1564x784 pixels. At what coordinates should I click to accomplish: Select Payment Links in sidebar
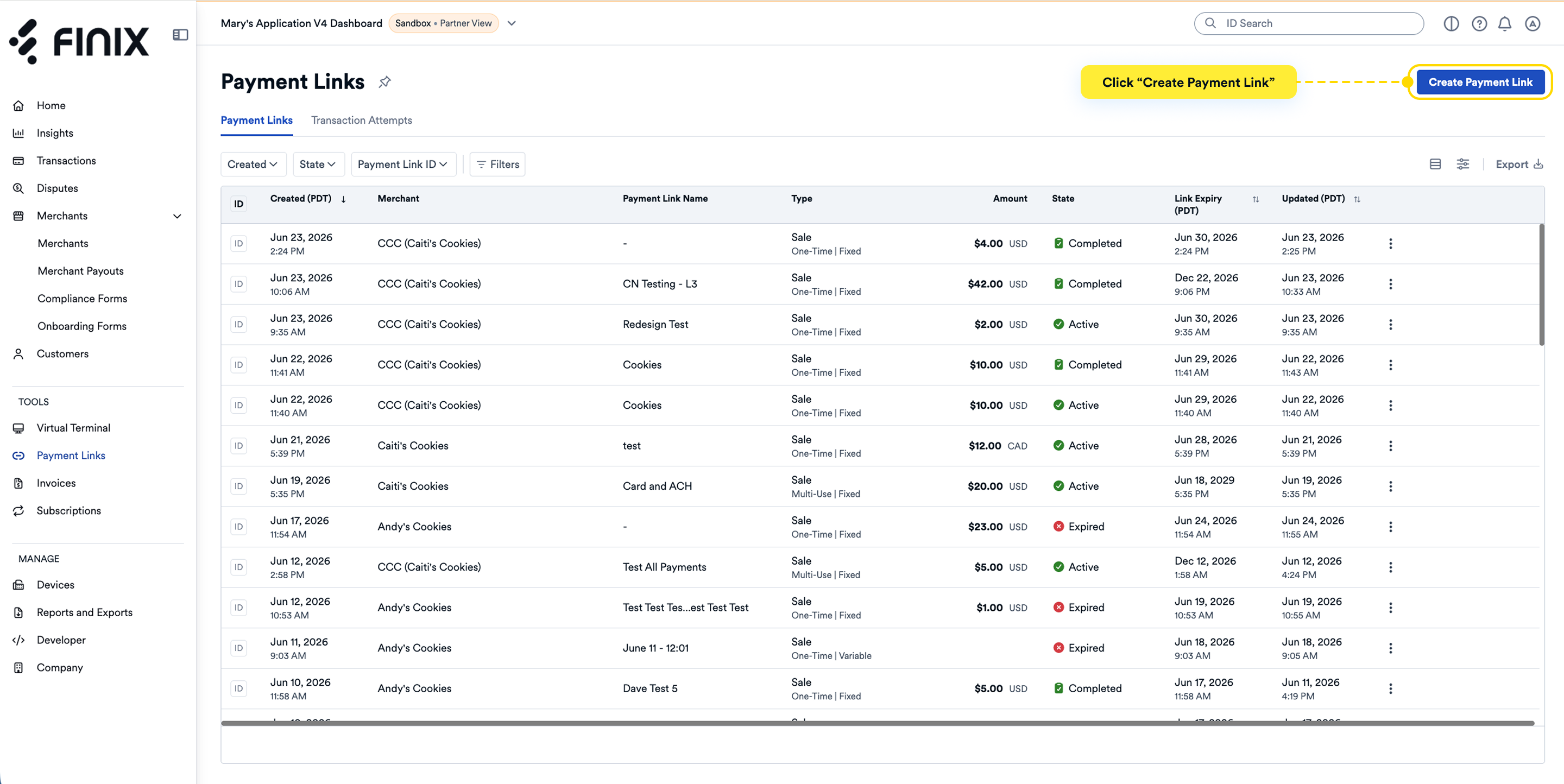(71, 456)
